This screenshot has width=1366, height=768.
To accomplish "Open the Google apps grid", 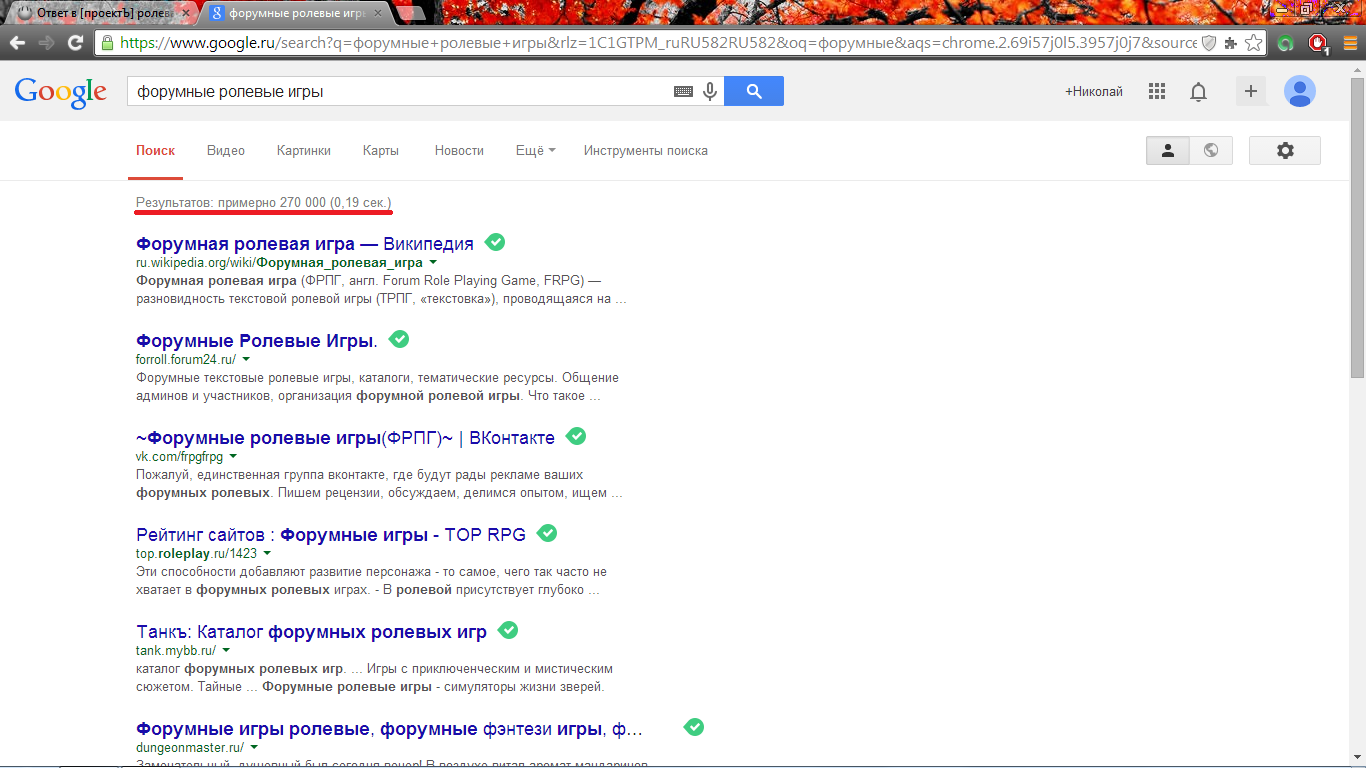I will click(1157, 91).
